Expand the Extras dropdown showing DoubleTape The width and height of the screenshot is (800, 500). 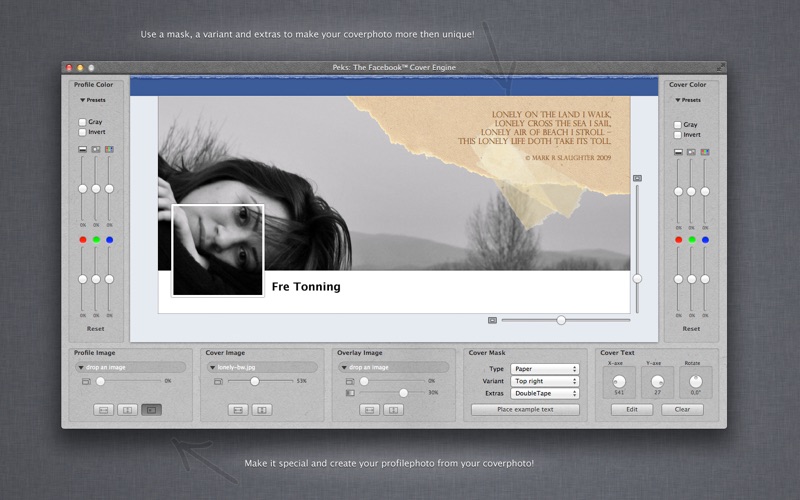[x=545, y=393]
